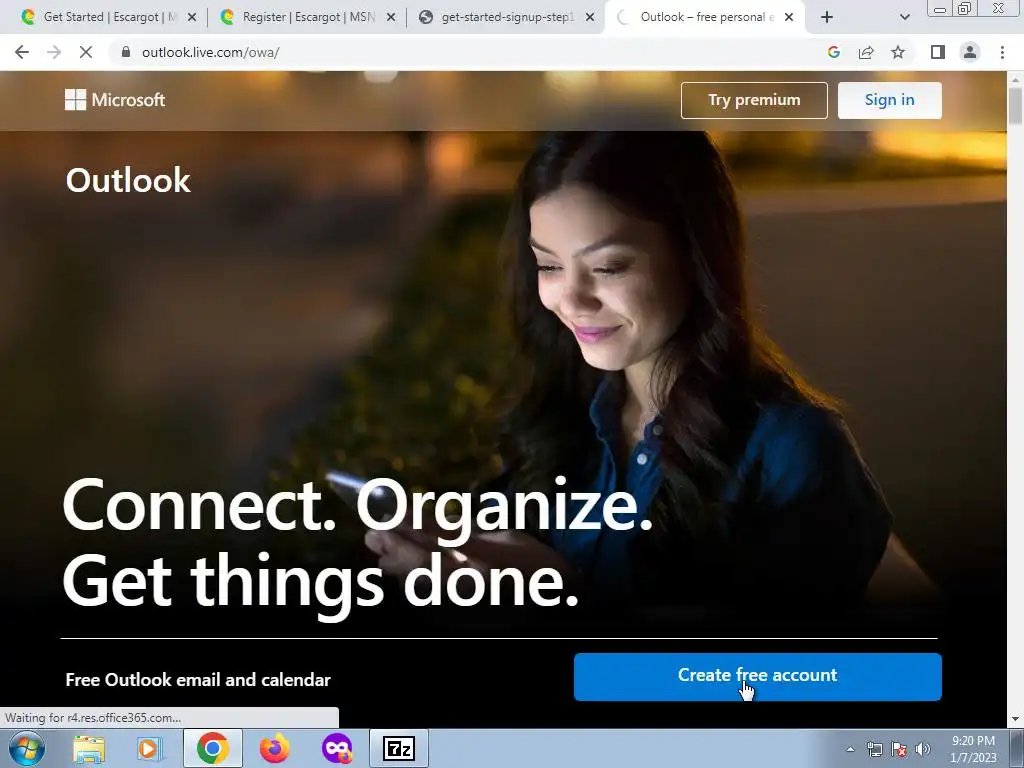Open Windows Explorer from the taskbar
The height and width of the screenshot is (768, 1024).
tap(89, 748)
